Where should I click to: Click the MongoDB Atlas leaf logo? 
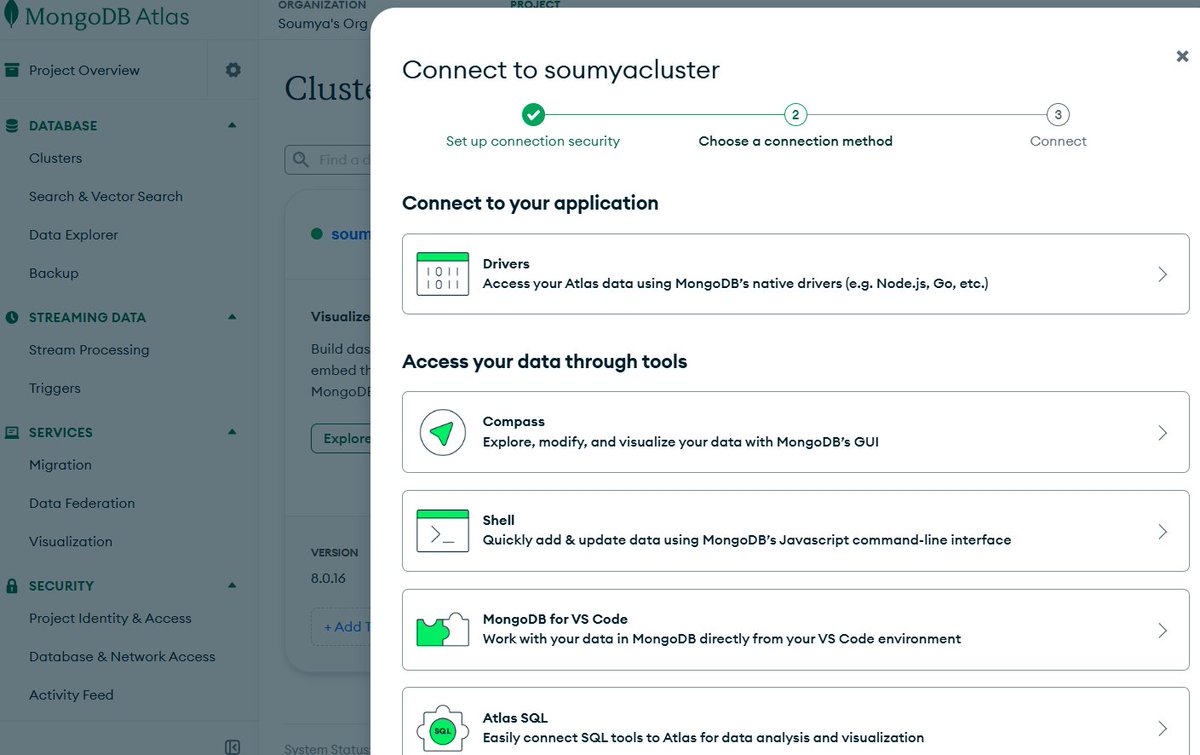click(x=12, y=16)
